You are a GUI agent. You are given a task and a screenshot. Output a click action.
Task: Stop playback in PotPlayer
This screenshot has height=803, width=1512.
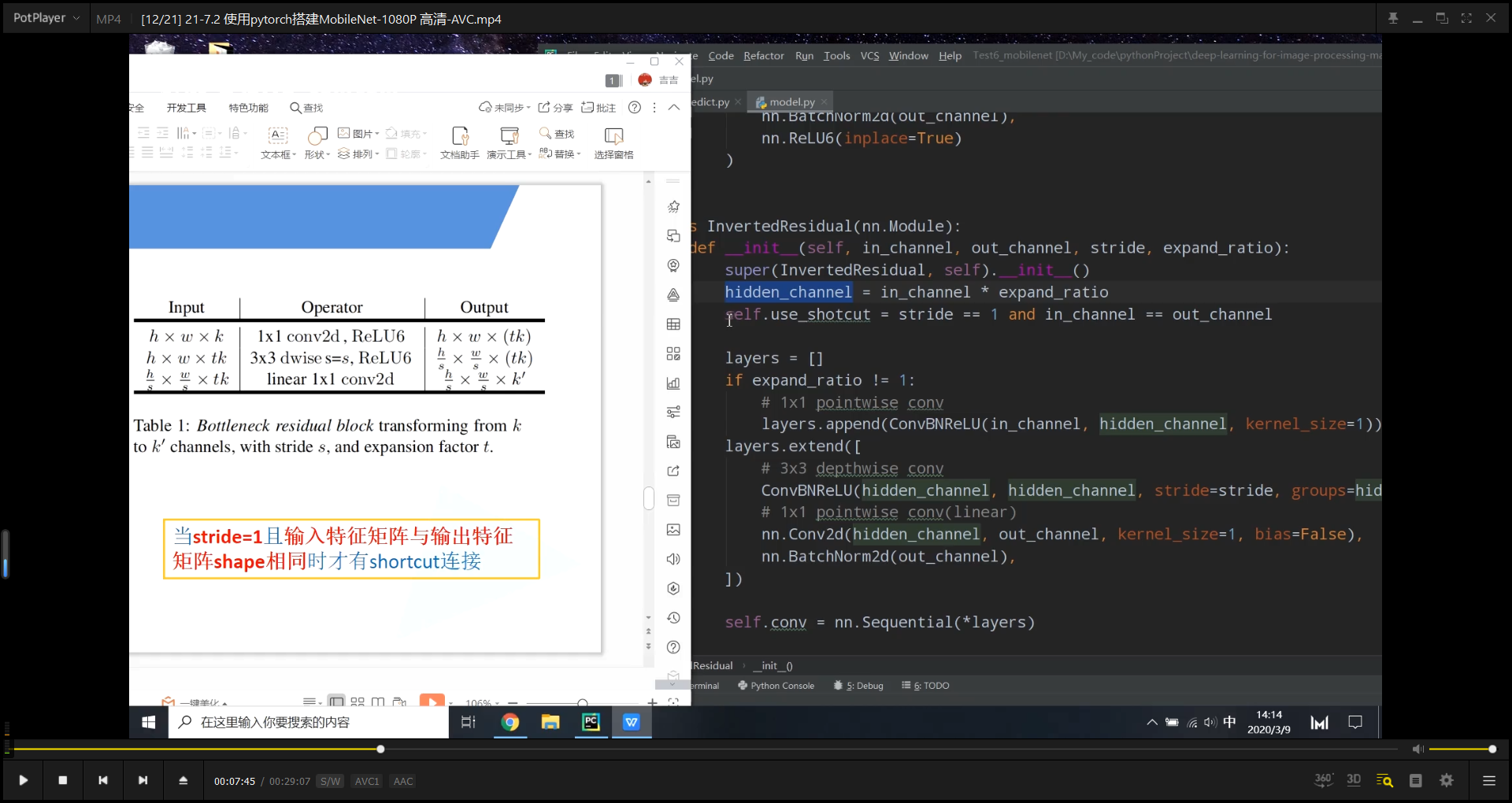(x=63, y=780)
